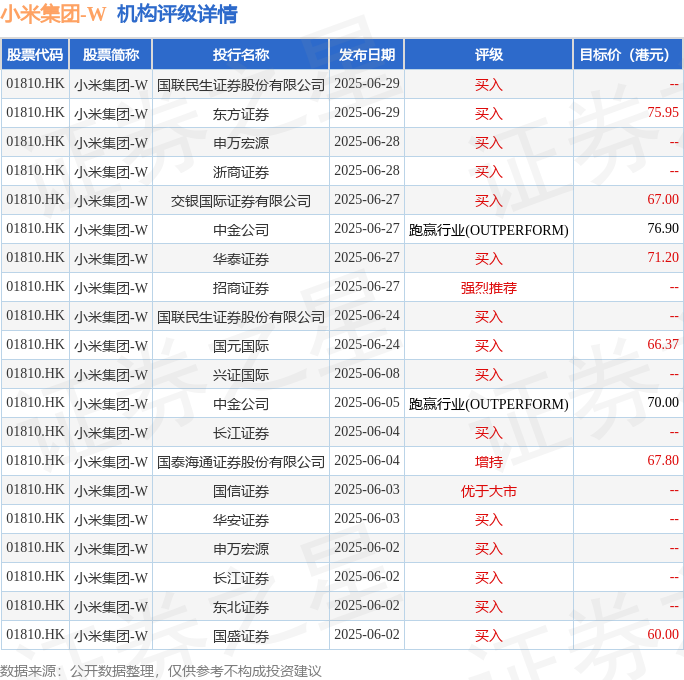The width and height of the screenshot is (684, 680).
Task: Click the 目标价（港元）column header
Action: [x=627, y=55]
